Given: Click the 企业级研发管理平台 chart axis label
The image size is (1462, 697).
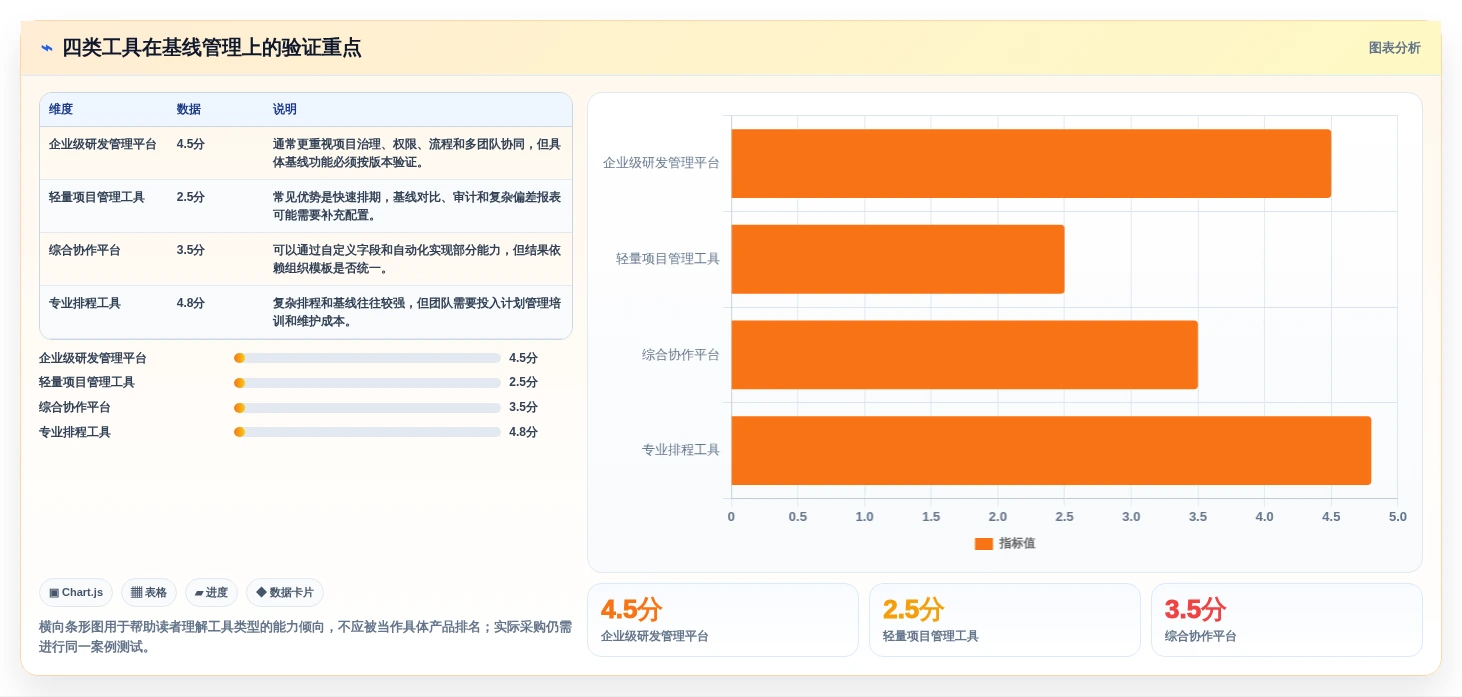Looking at the screenshot, I should (x=661, y=163).
